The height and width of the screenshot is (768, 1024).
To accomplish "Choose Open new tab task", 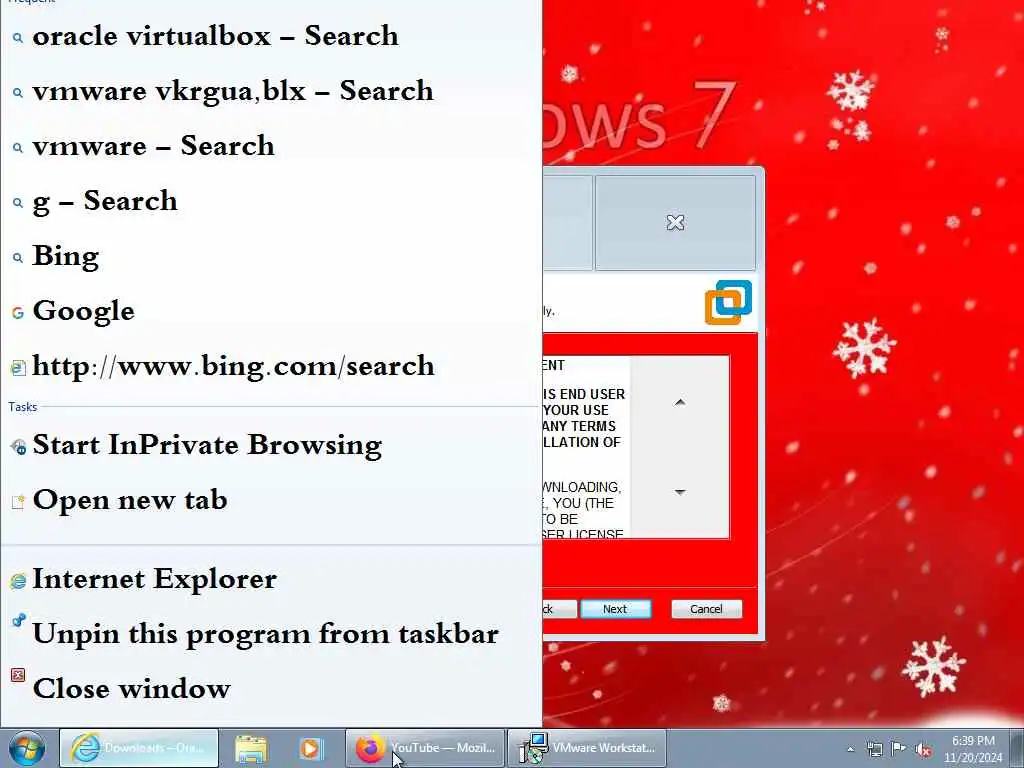I will click(271, 500).
